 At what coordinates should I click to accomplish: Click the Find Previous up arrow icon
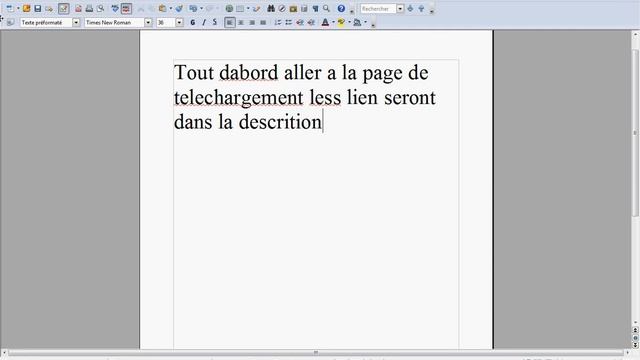[421, 9]
